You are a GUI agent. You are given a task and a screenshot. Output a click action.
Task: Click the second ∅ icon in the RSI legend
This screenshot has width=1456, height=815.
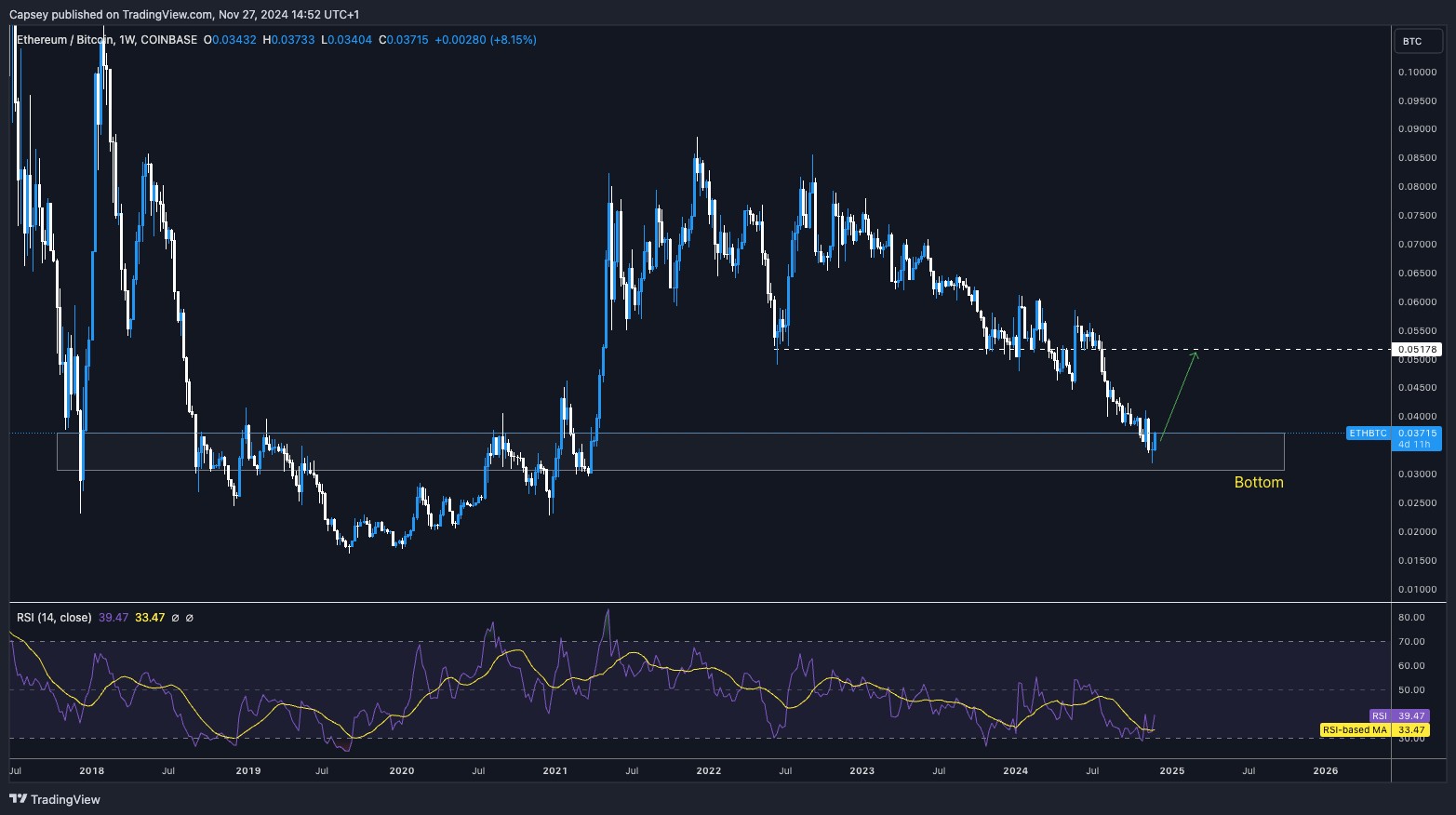point(190,617)
